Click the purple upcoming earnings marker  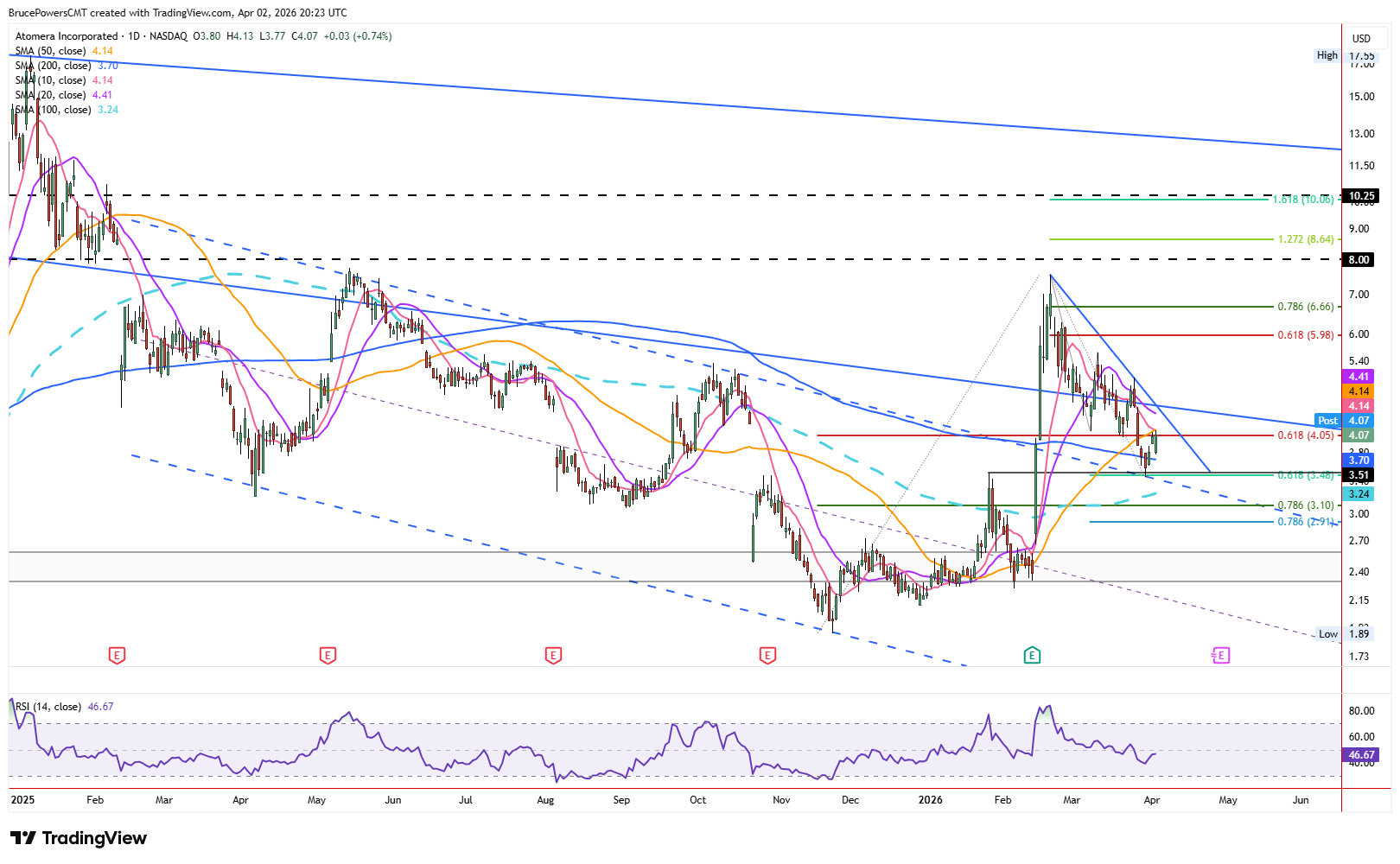tap(1220, 656)
